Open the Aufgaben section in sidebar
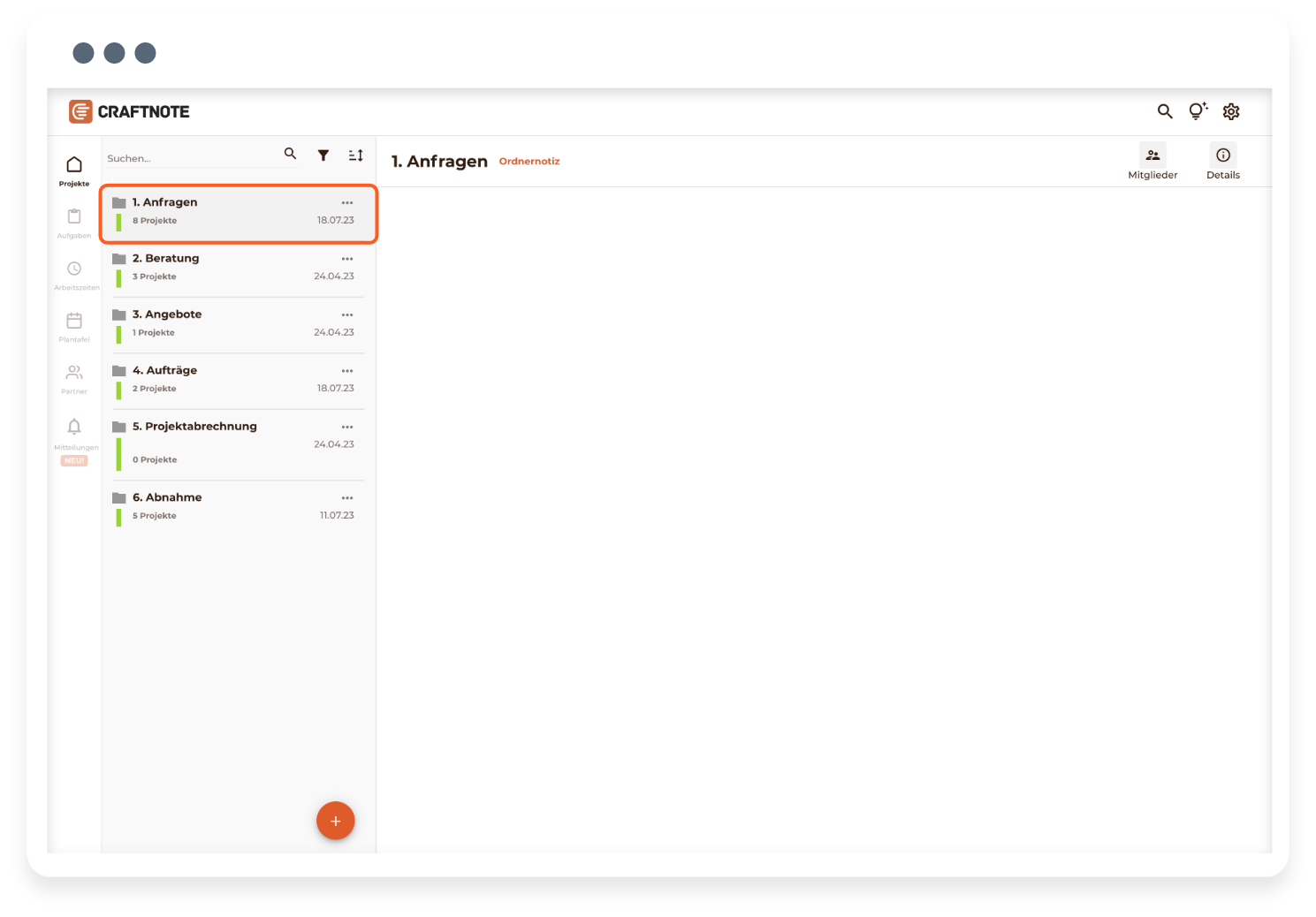Viewport: 1316px width, 917px height. click(74, 222)
